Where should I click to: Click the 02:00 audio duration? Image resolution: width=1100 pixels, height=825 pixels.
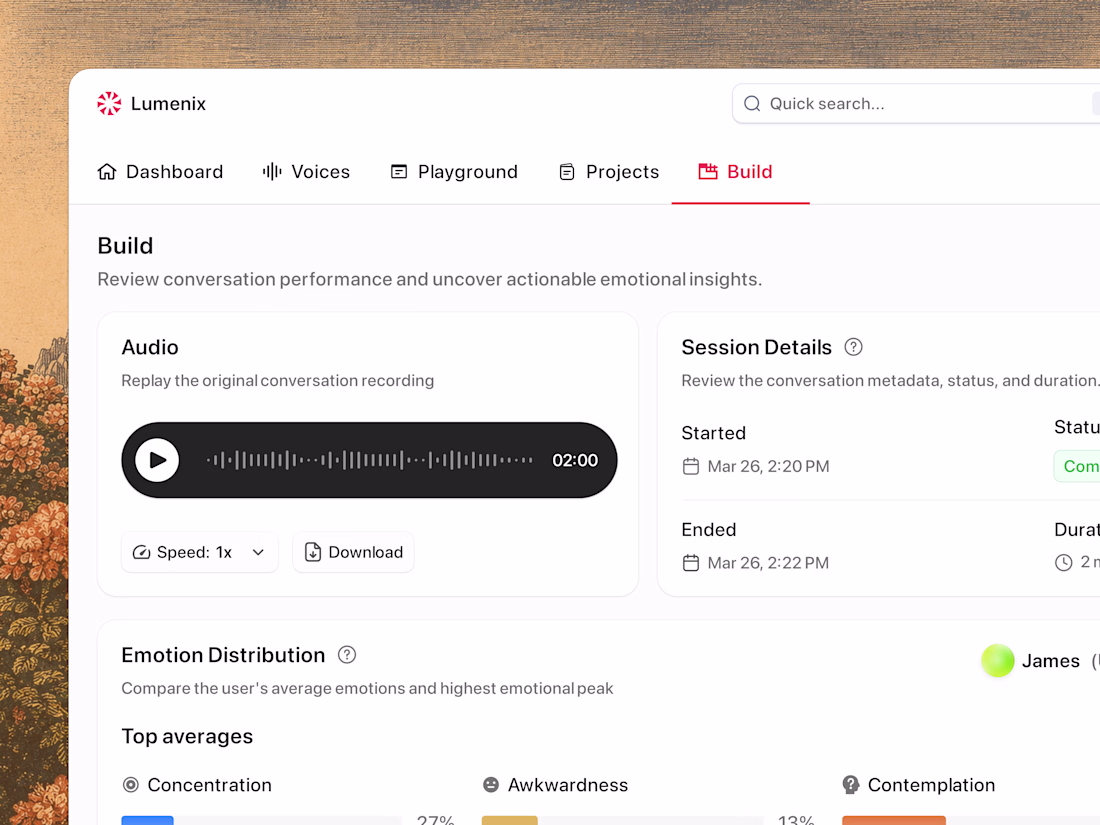click(x=575, y=460)
